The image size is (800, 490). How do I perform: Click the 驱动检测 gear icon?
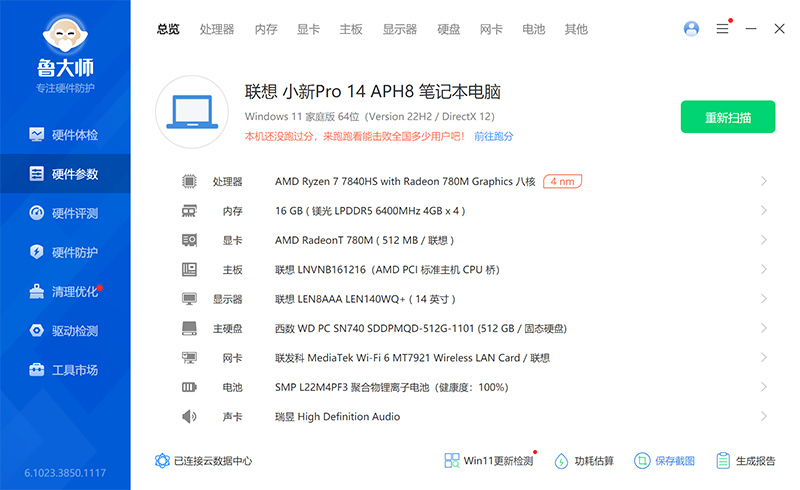36,330
